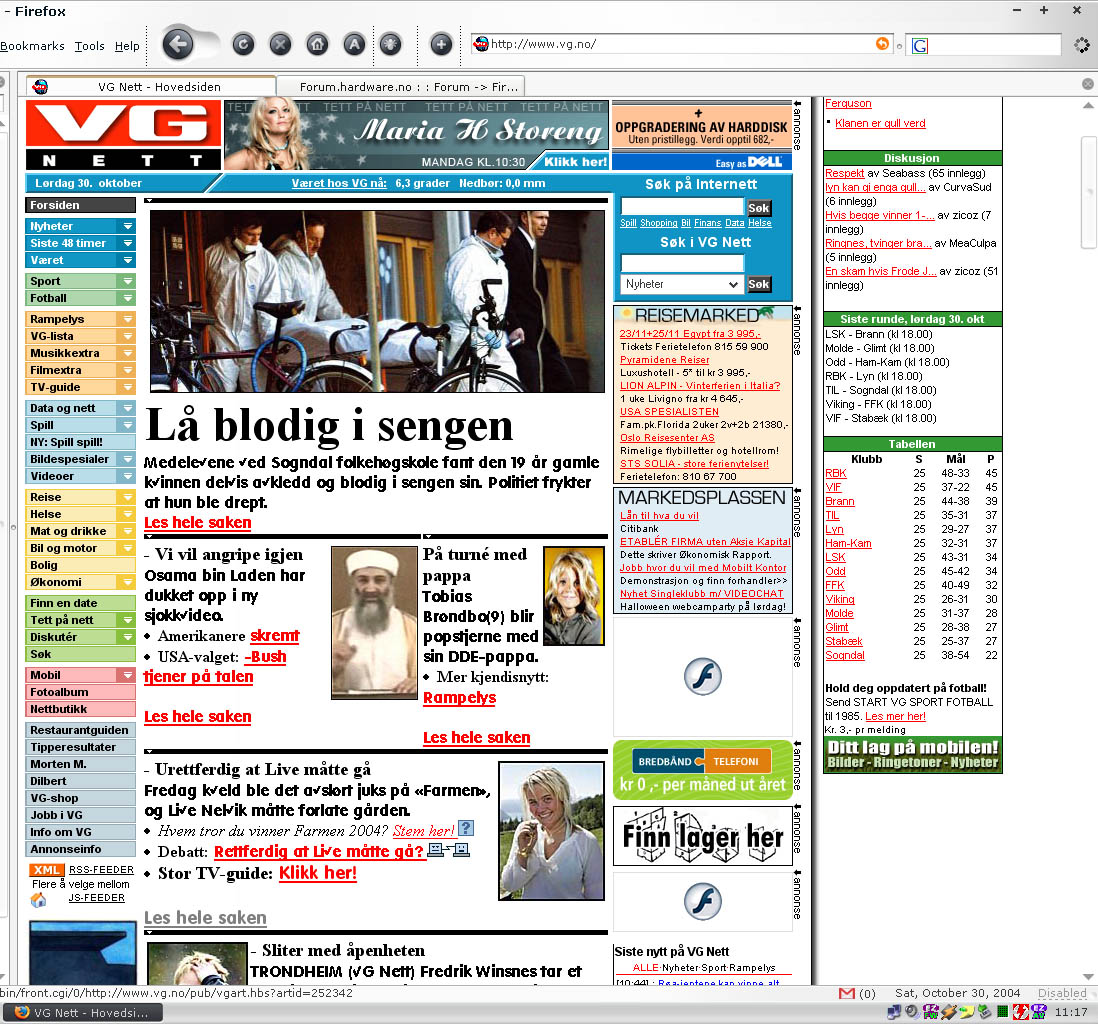Viewport: 1098px width, 1024px height.
Task: Expand the 'Data og nett' menu arrow
Action: (x=127, y=408)
